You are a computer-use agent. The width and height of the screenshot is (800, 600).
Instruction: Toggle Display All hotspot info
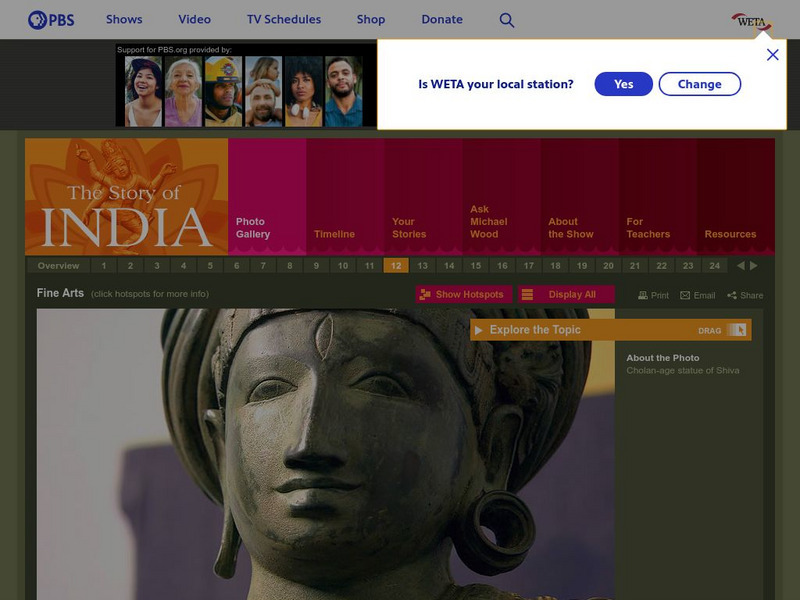pyautogui.click(x=570, y=294)
